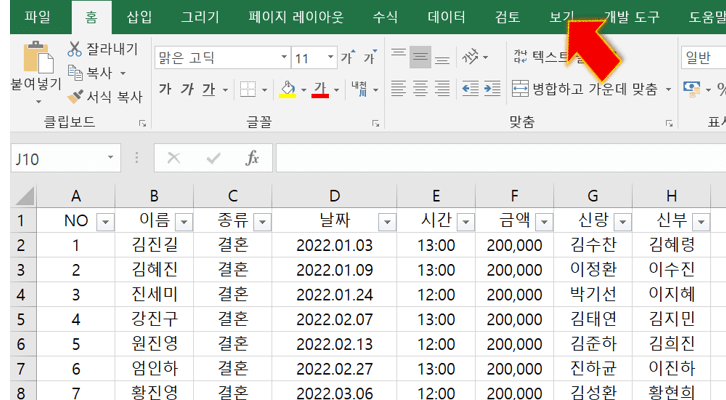Open the 이름 column filter dropdown
The width and height of the screenshot is (726, 400).
pos(184,222)
